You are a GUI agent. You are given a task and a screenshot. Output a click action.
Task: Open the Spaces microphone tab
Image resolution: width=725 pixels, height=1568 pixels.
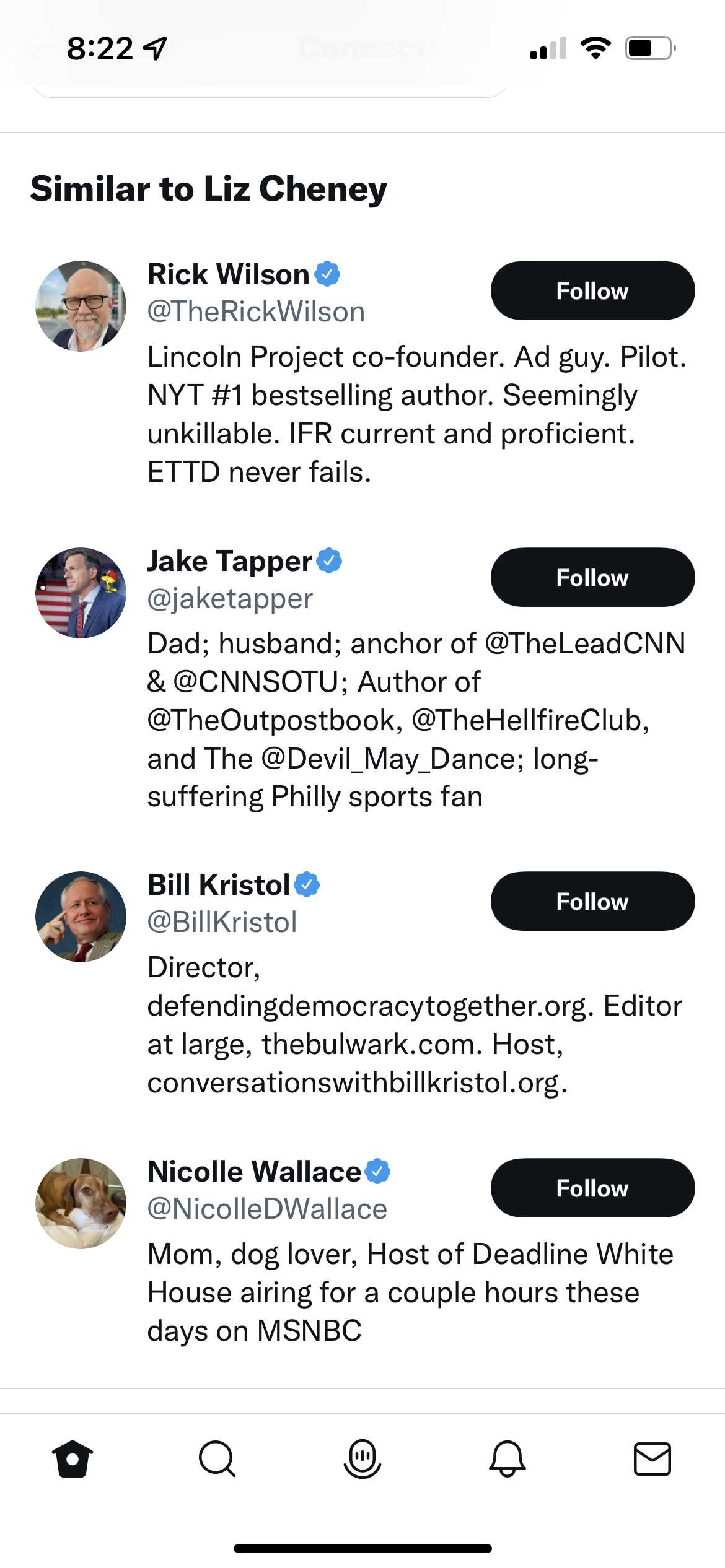362,1458
